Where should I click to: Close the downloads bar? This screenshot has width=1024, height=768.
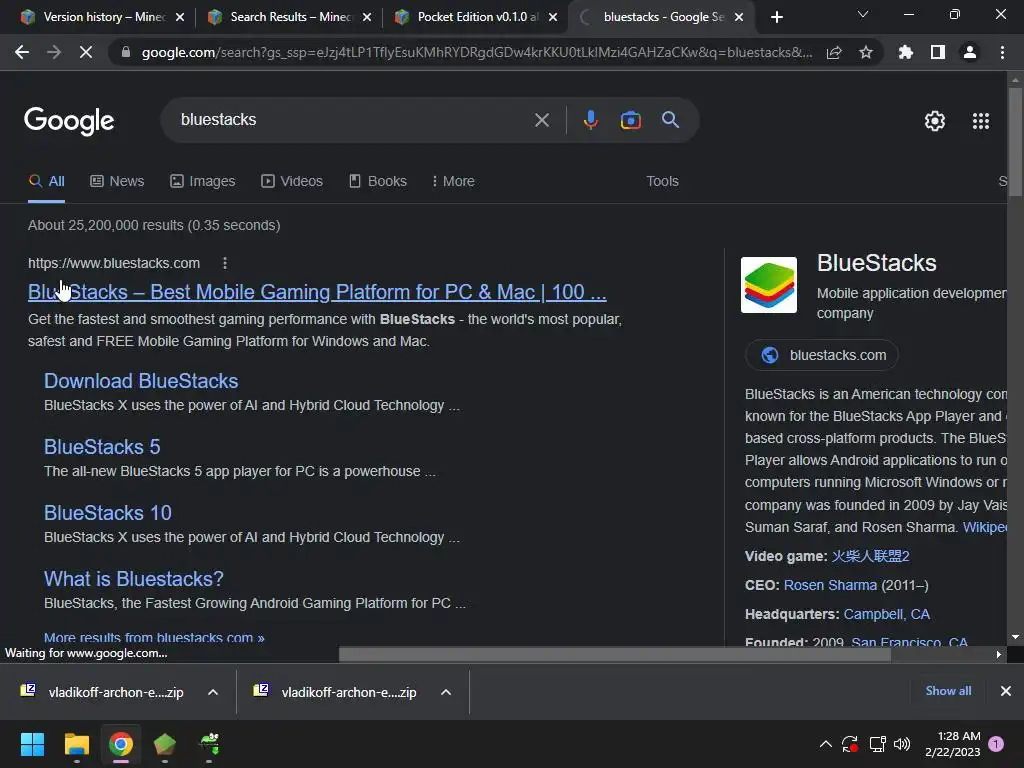(1006, 691)
